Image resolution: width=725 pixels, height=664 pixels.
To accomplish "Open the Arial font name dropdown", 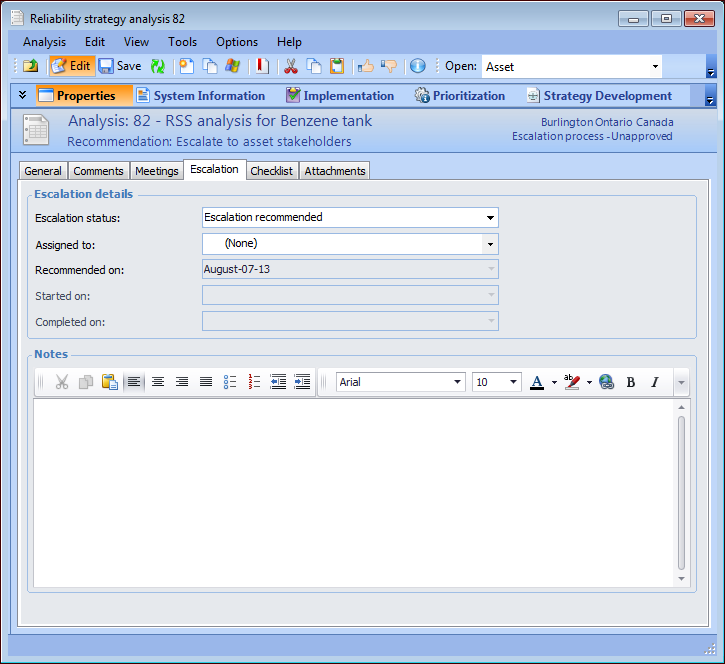I will [x=458, y=382].
